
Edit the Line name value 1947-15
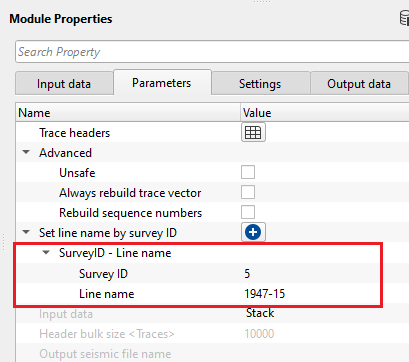point(265,294)
